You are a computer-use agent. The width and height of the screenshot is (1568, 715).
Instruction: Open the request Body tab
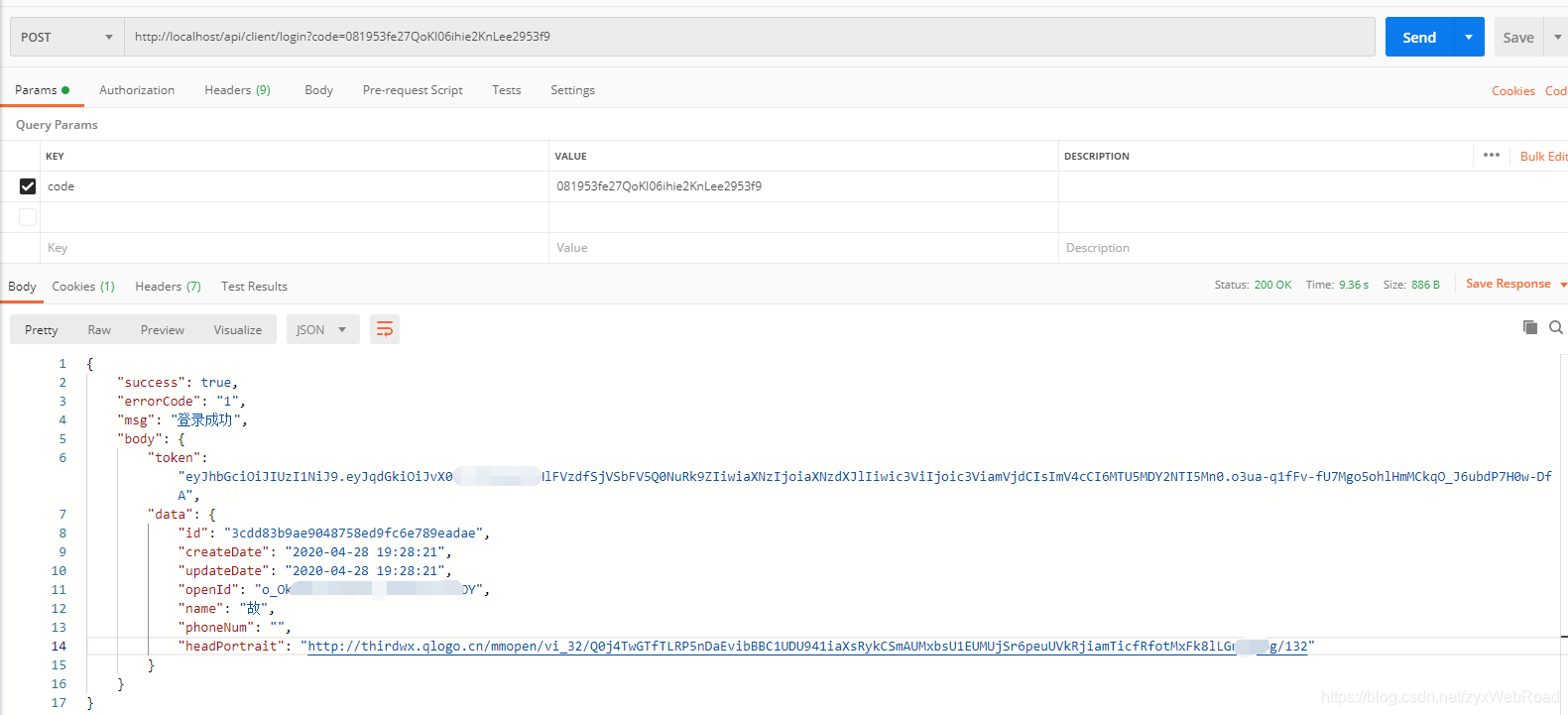(318, 90)
